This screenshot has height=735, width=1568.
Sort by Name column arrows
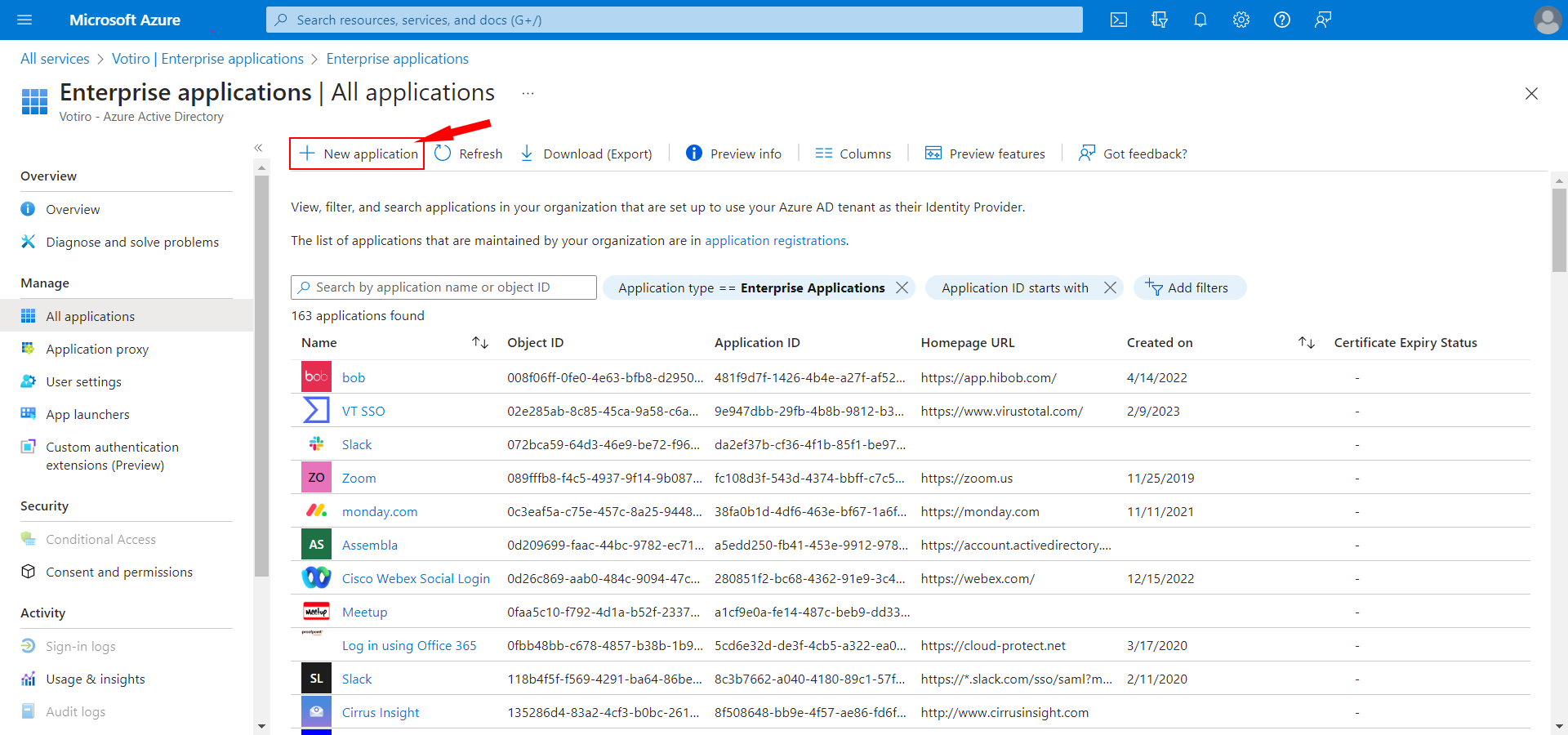coord(480,343)
